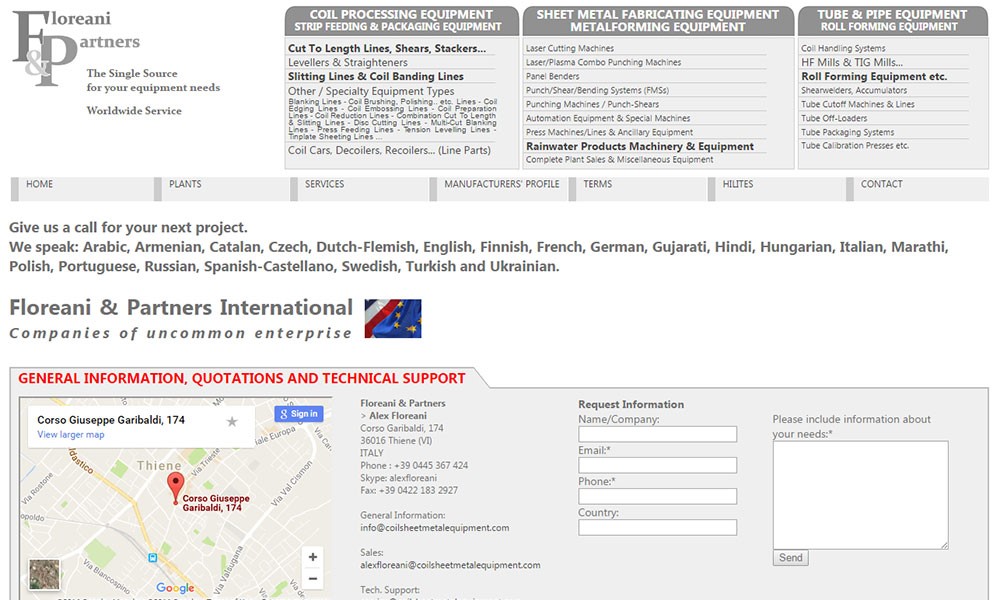Focus the Phone input field
The image size is (1000, 600).
[x=658, y=496]
